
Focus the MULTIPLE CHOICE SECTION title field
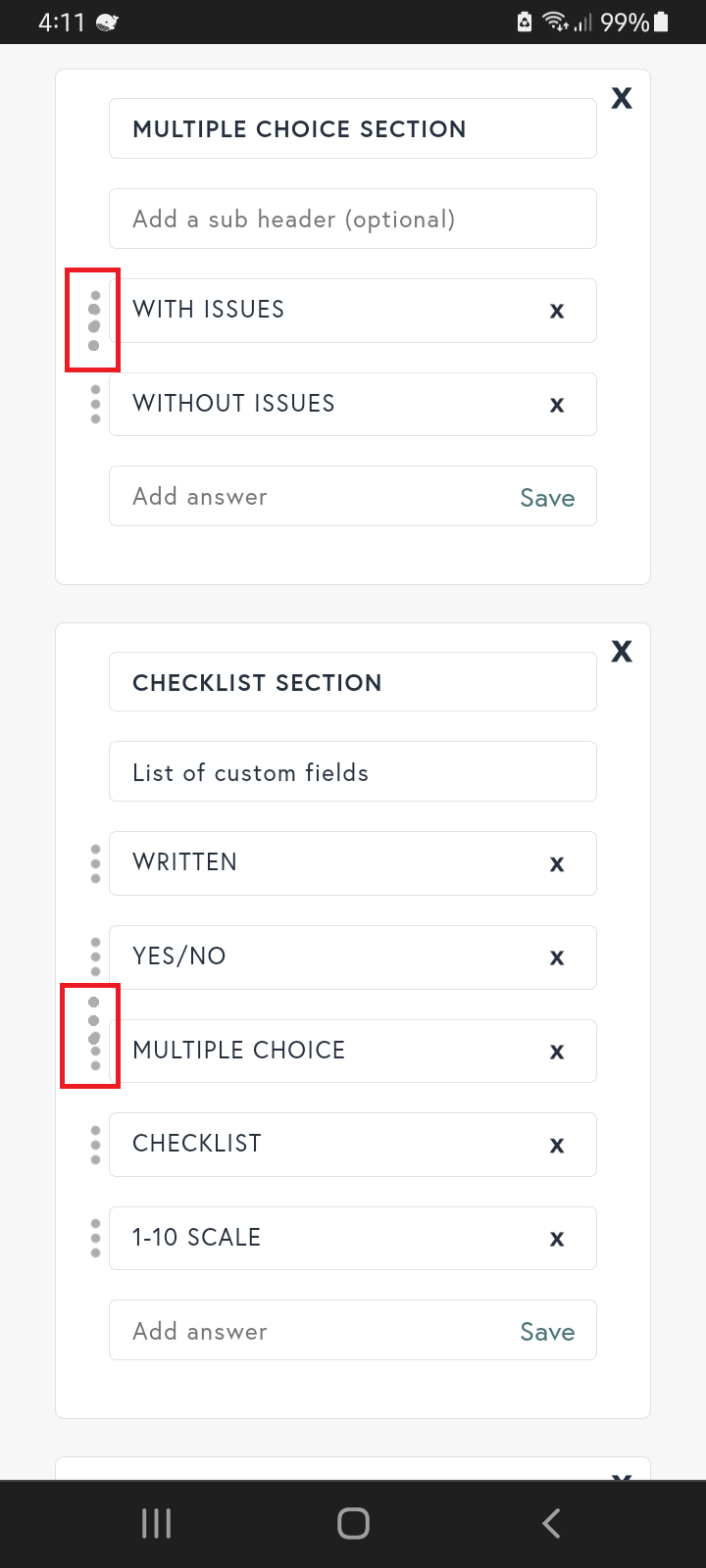(x=352, y=129)
